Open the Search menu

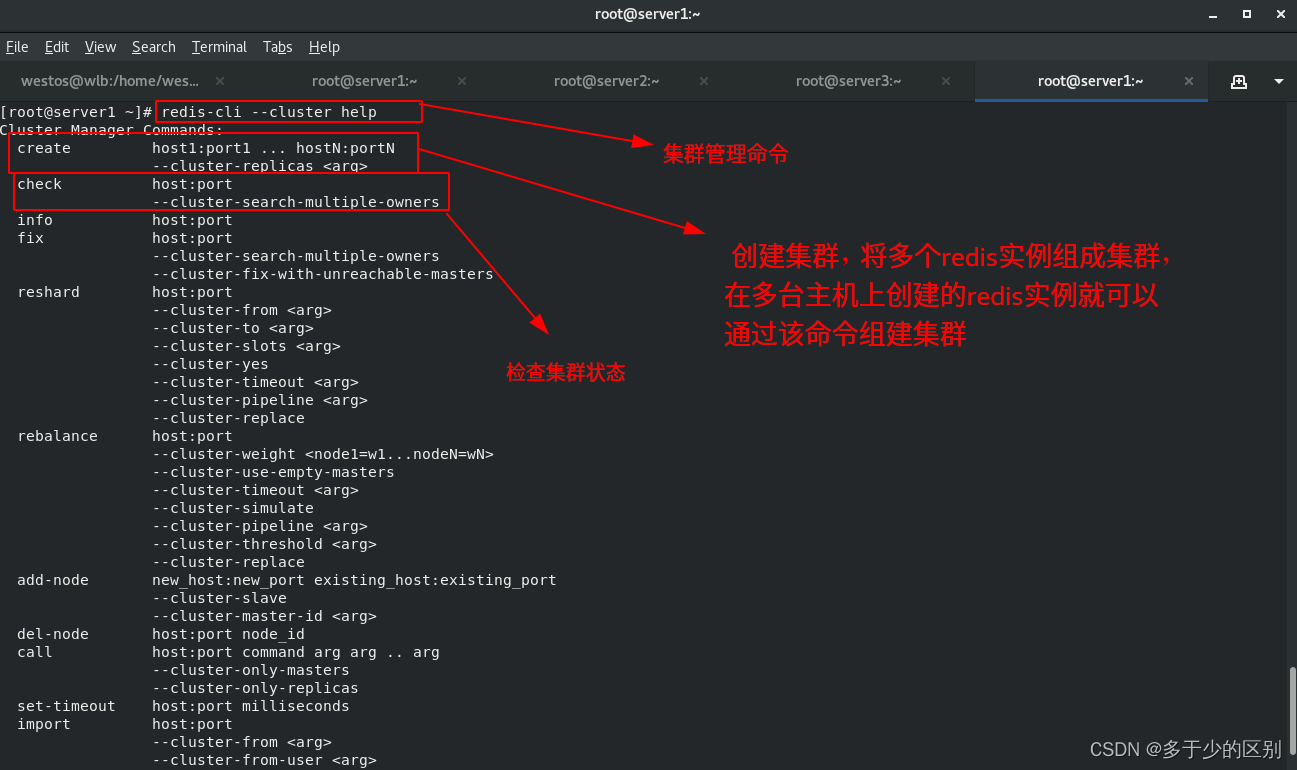coord(153,47)
